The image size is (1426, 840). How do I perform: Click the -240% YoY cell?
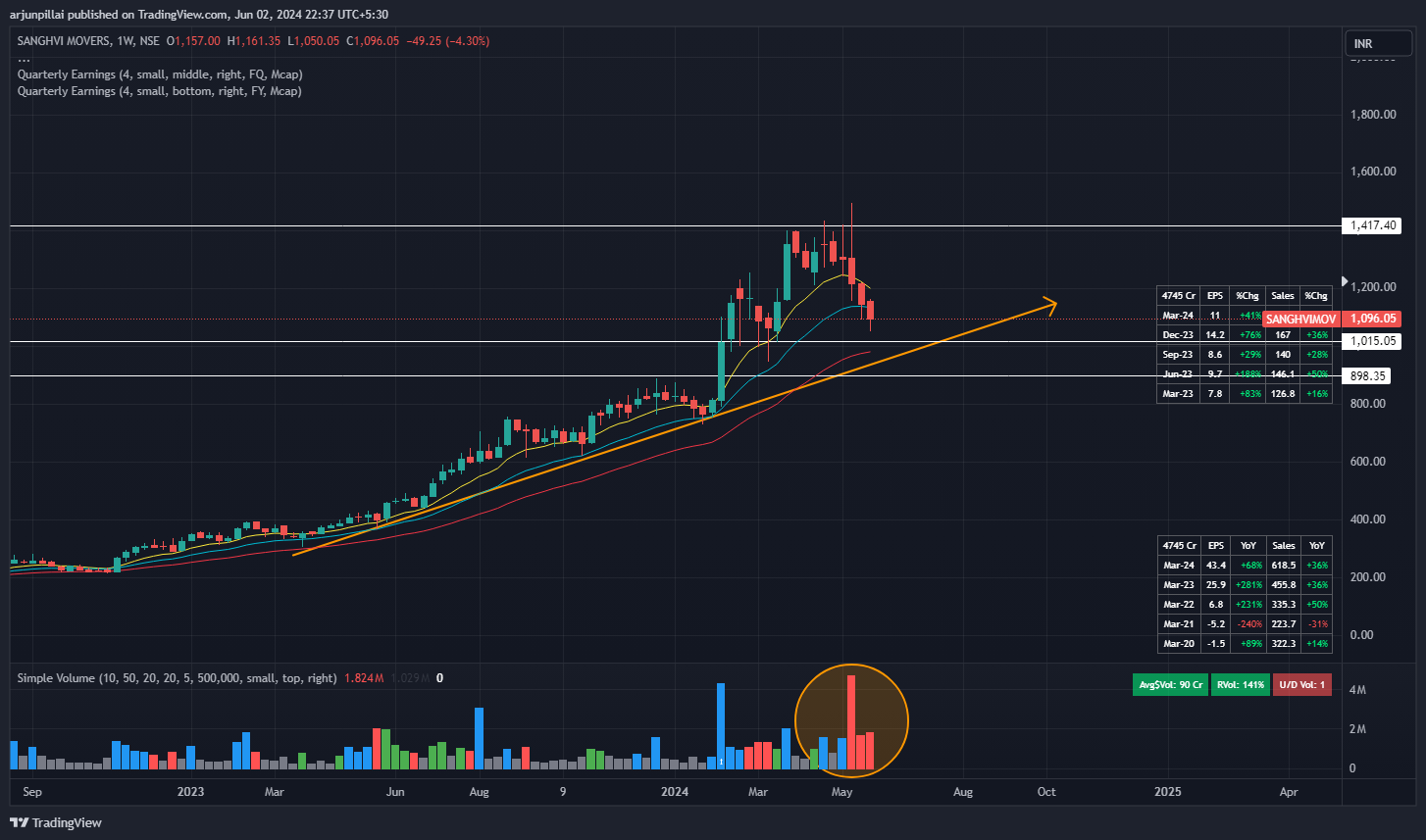pyautogui.click(x=1248, y=624)
